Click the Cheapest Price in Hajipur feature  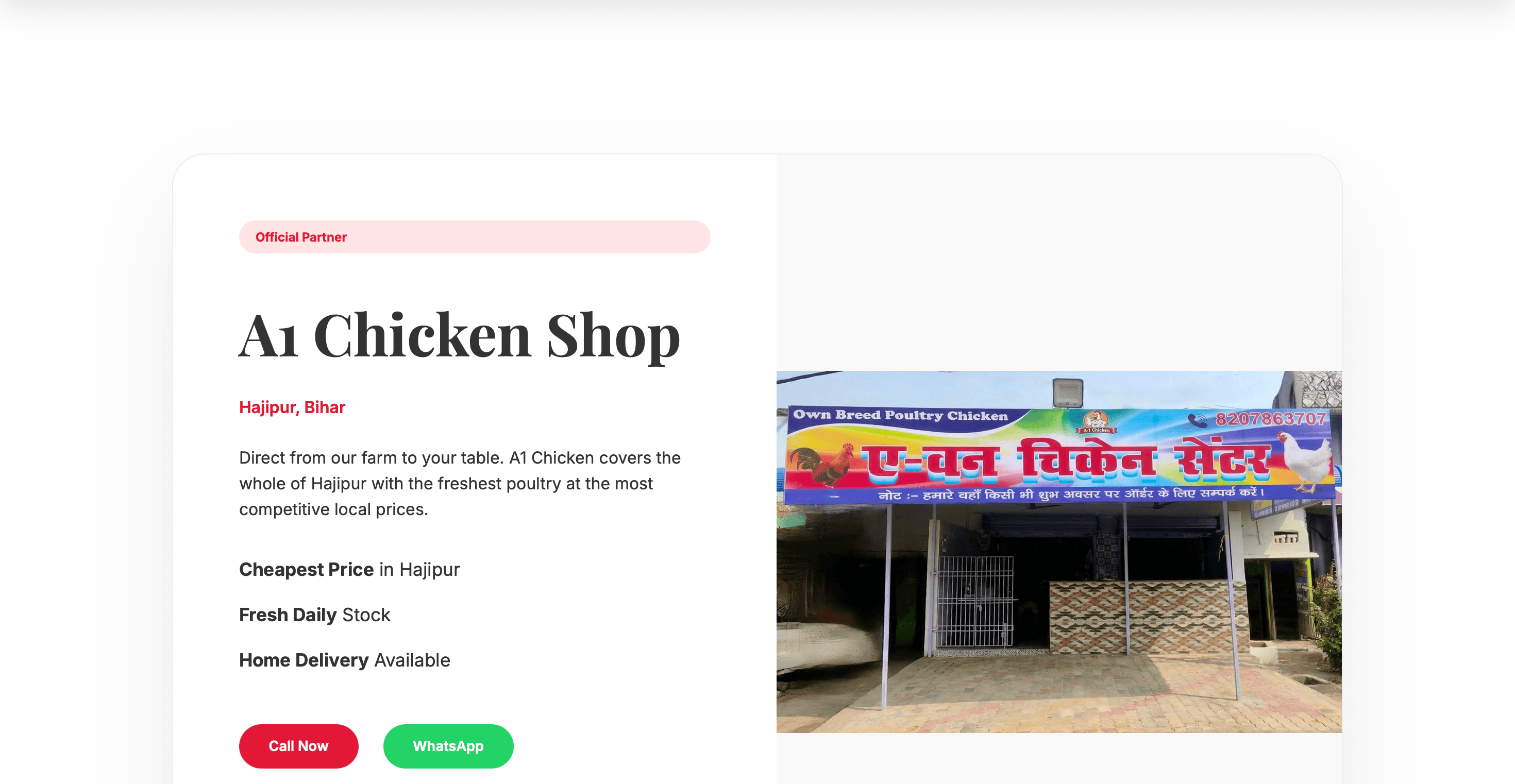pyautogui.click(x=349, y=570)
